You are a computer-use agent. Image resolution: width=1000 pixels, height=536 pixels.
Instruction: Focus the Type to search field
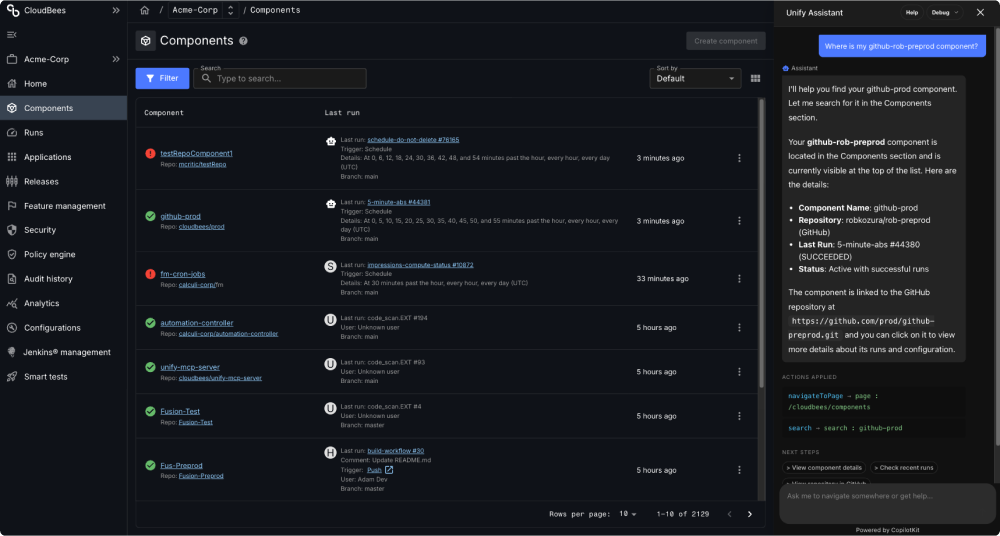[280, 78]
